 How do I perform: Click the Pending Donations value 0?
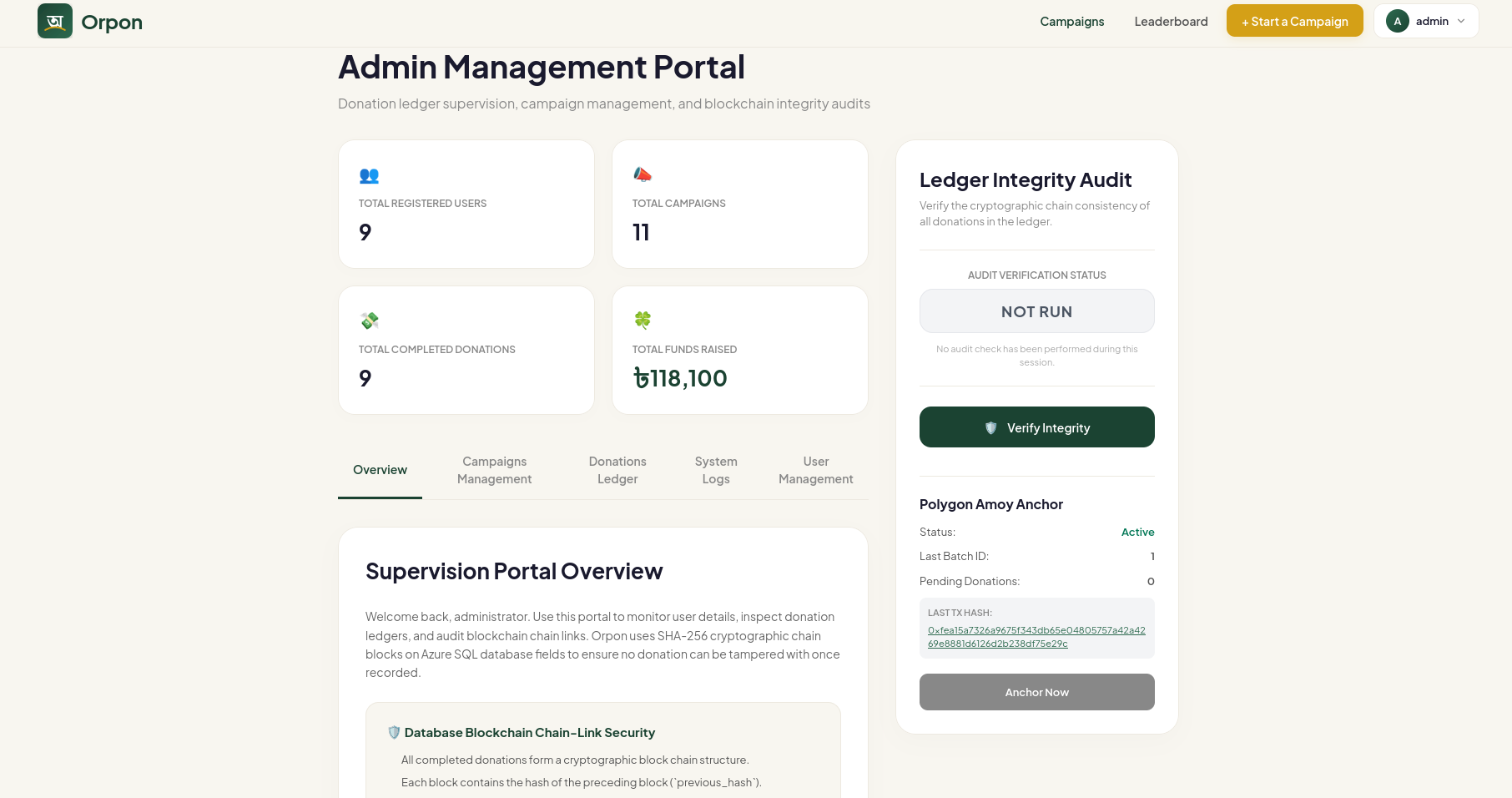(1151, 581)
